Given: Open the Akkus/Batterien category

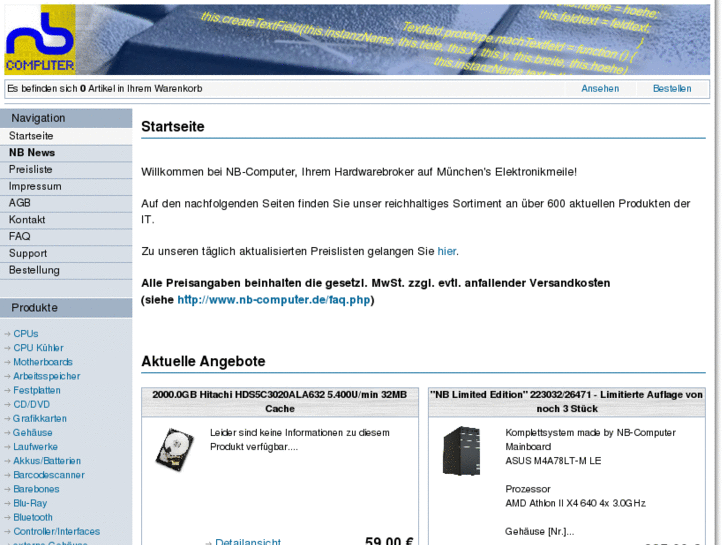Looking at the screenshot, I should pyautogui.click(x=47, y=461).
